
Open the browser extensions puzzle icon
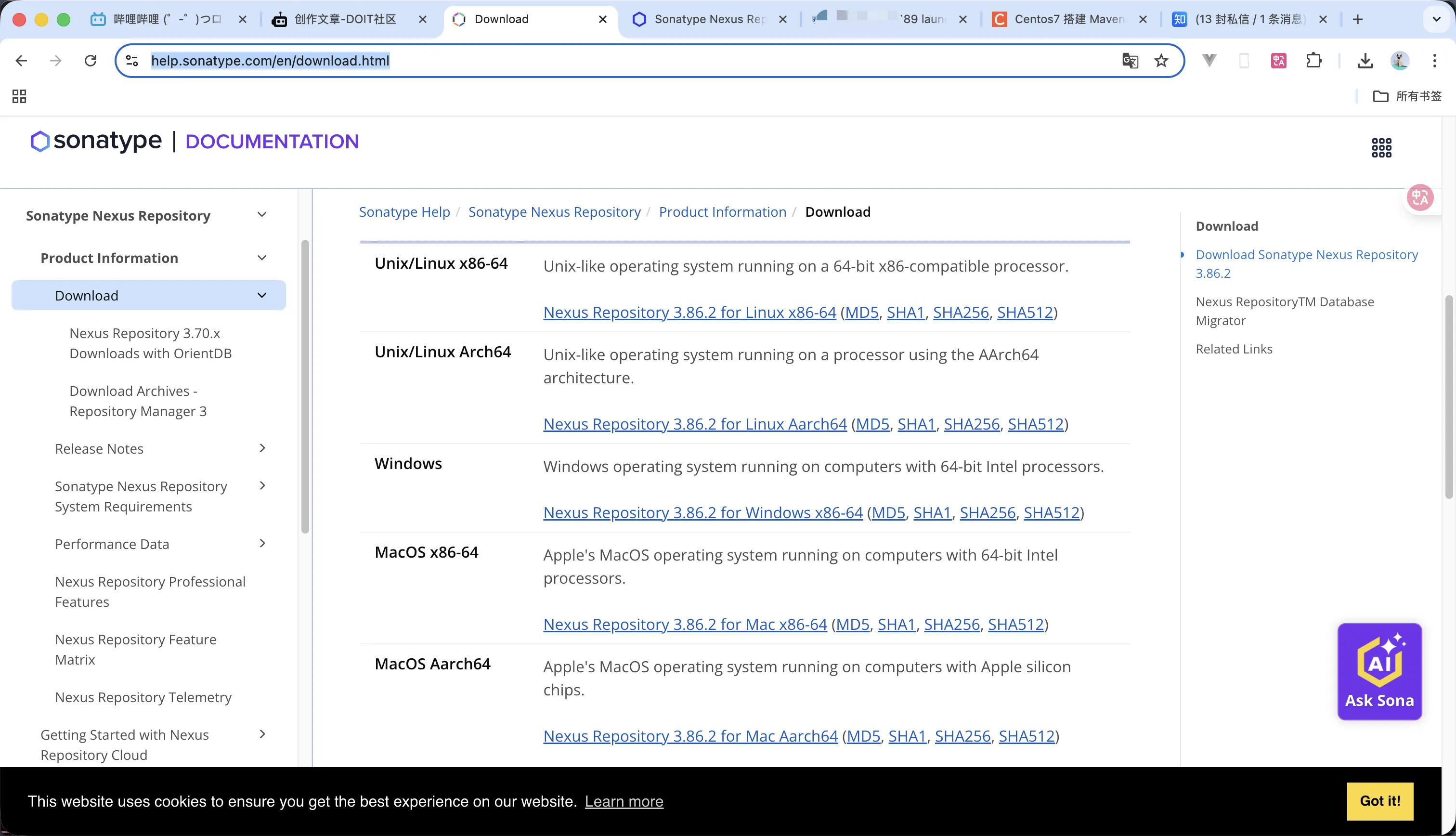point(1313,60)
